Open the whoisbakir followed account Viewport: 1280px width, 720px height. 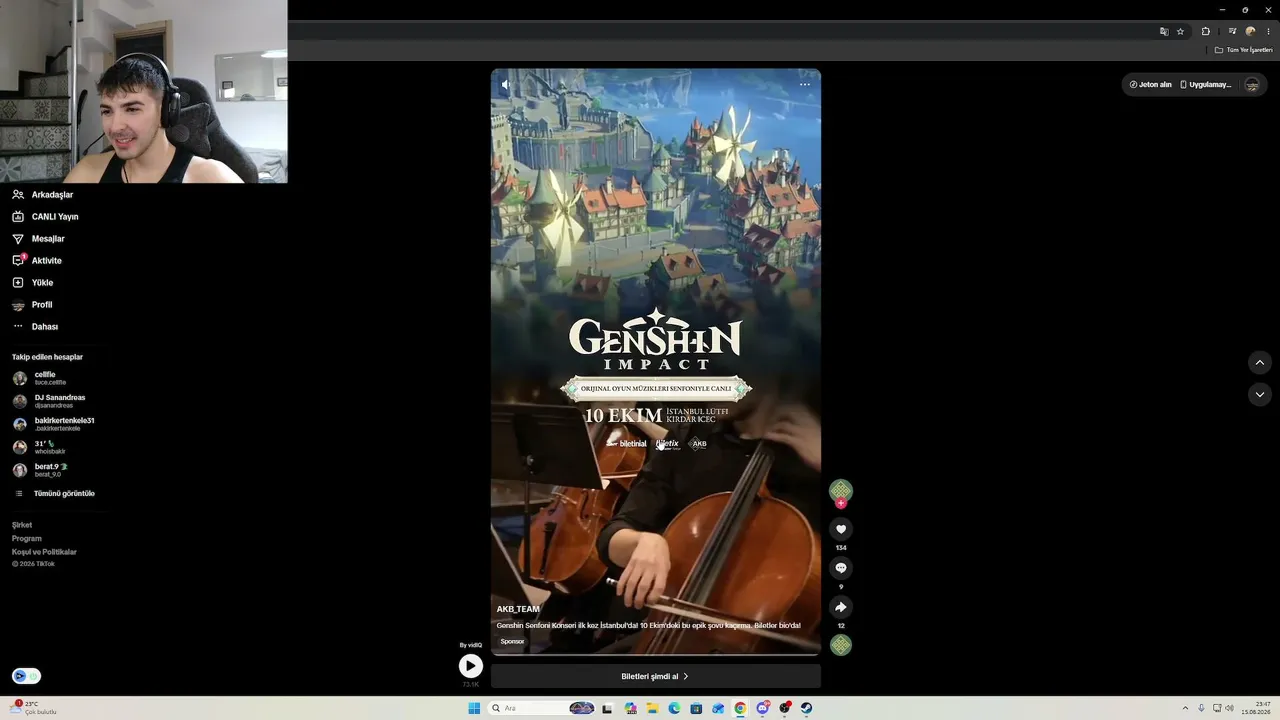[39, 447]
